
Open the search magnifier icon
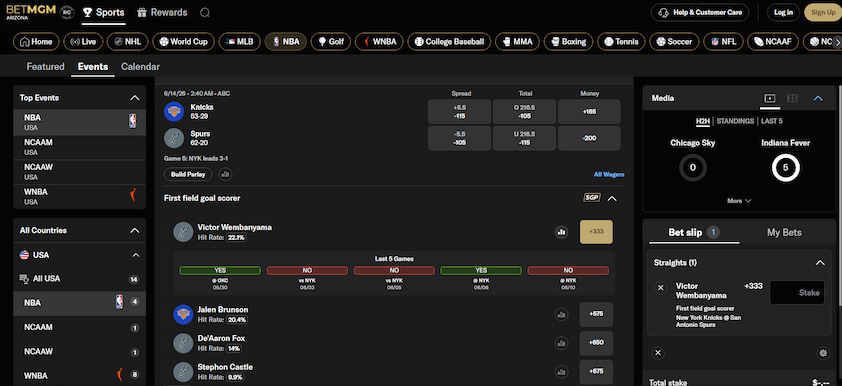(x=205, y=12)
